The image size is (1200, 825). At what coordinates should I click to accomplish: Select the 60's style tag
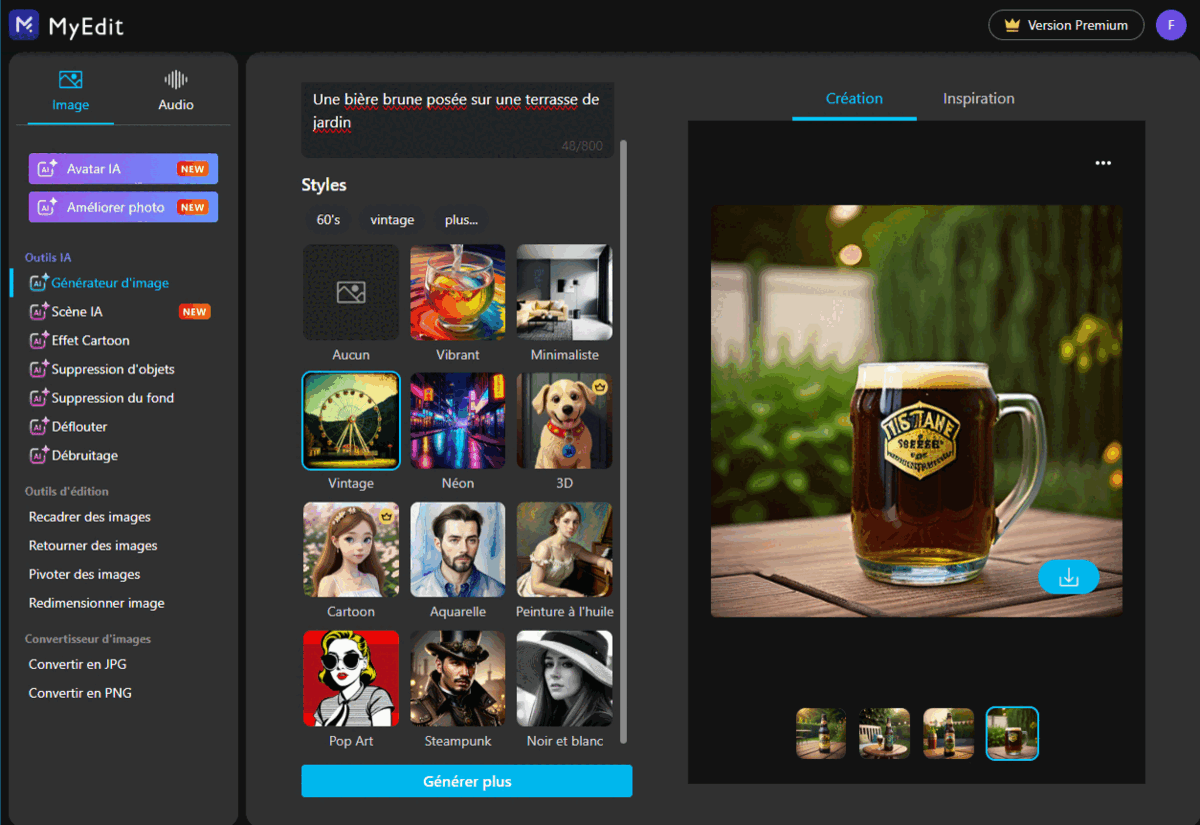[x=328, y=220]
